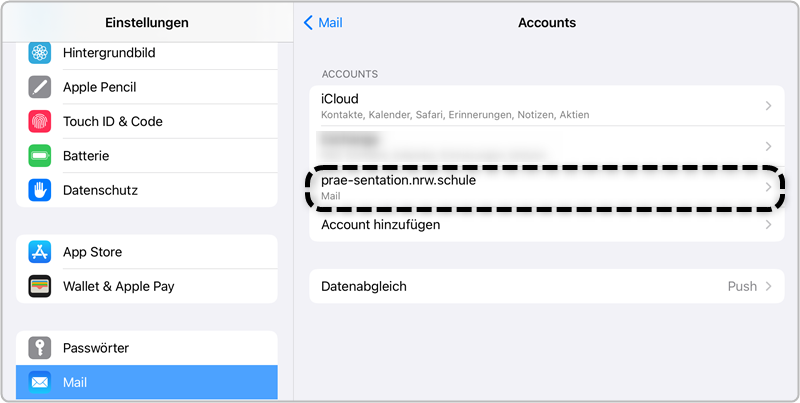Tap the Accounts page title
This screenshot has width=800, height=403.
tap(547, 22)
